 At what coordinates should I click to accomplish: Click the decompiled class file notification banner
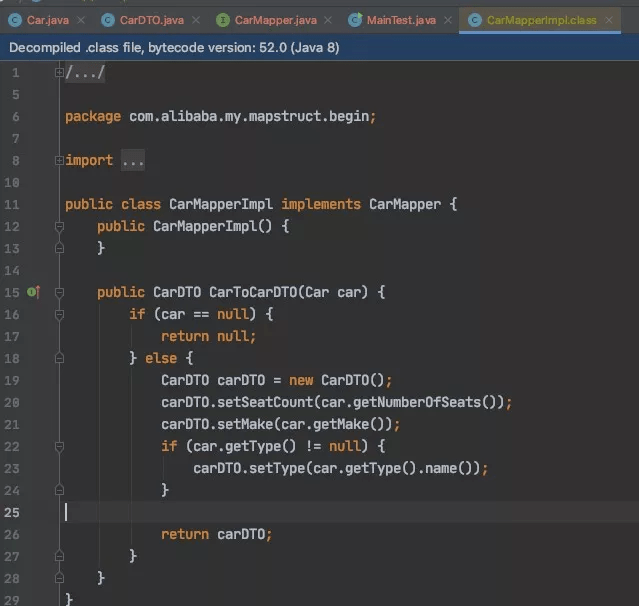coord(320,48)
